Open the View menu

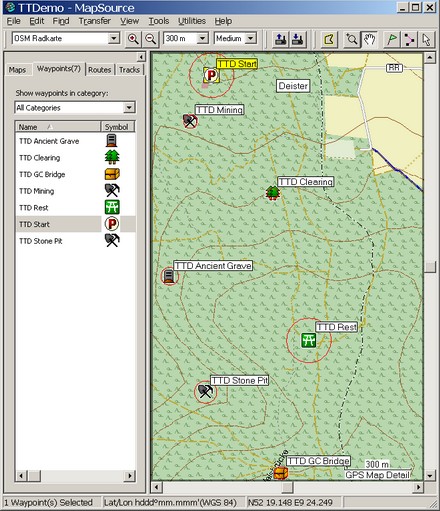pos(130,21)
